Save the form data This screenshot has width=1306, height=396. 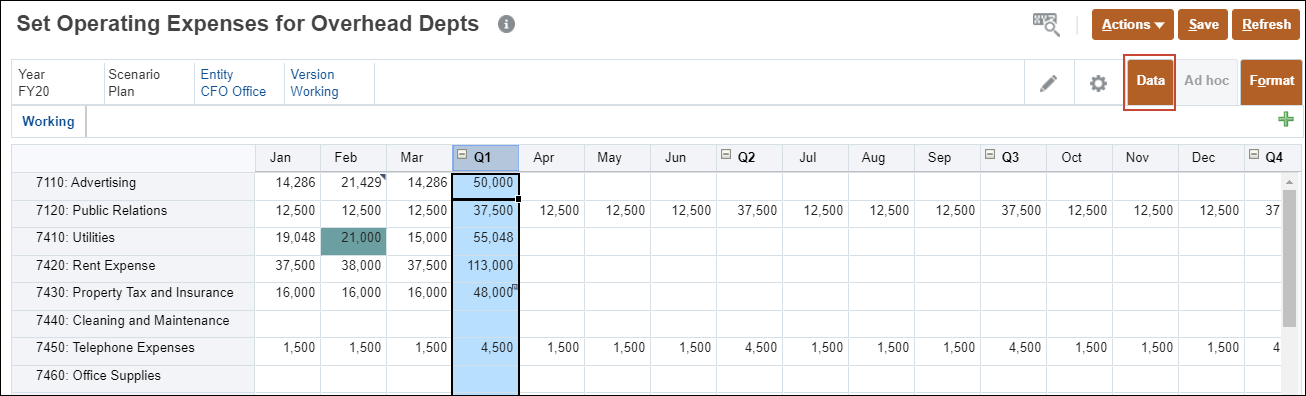(1203, 25)
